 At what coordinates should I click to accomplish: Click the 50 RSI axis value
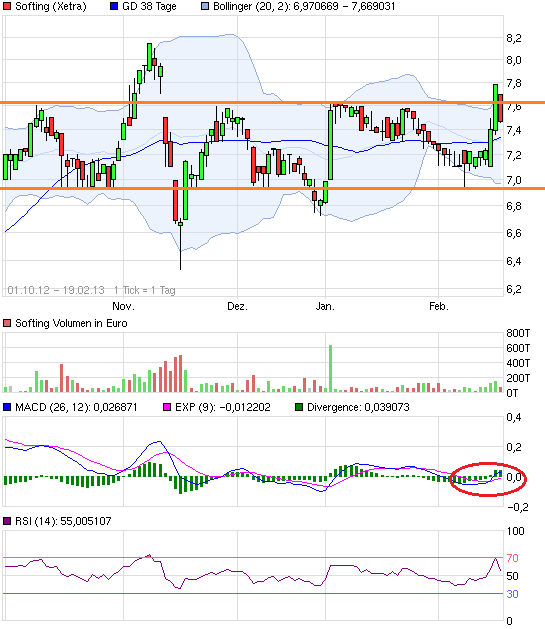(x=513, y=576)
